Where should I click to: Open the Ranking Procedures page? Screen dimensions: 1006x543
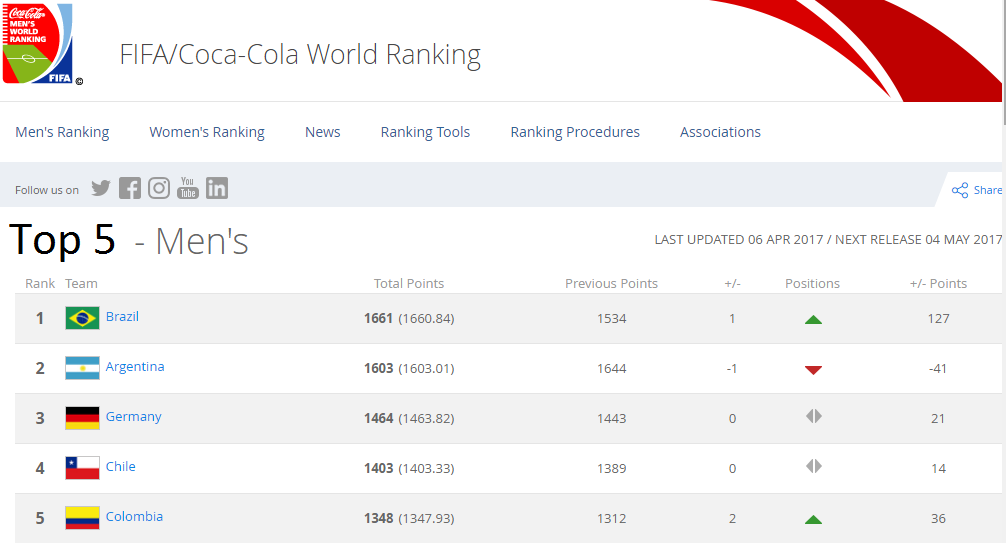575,132
